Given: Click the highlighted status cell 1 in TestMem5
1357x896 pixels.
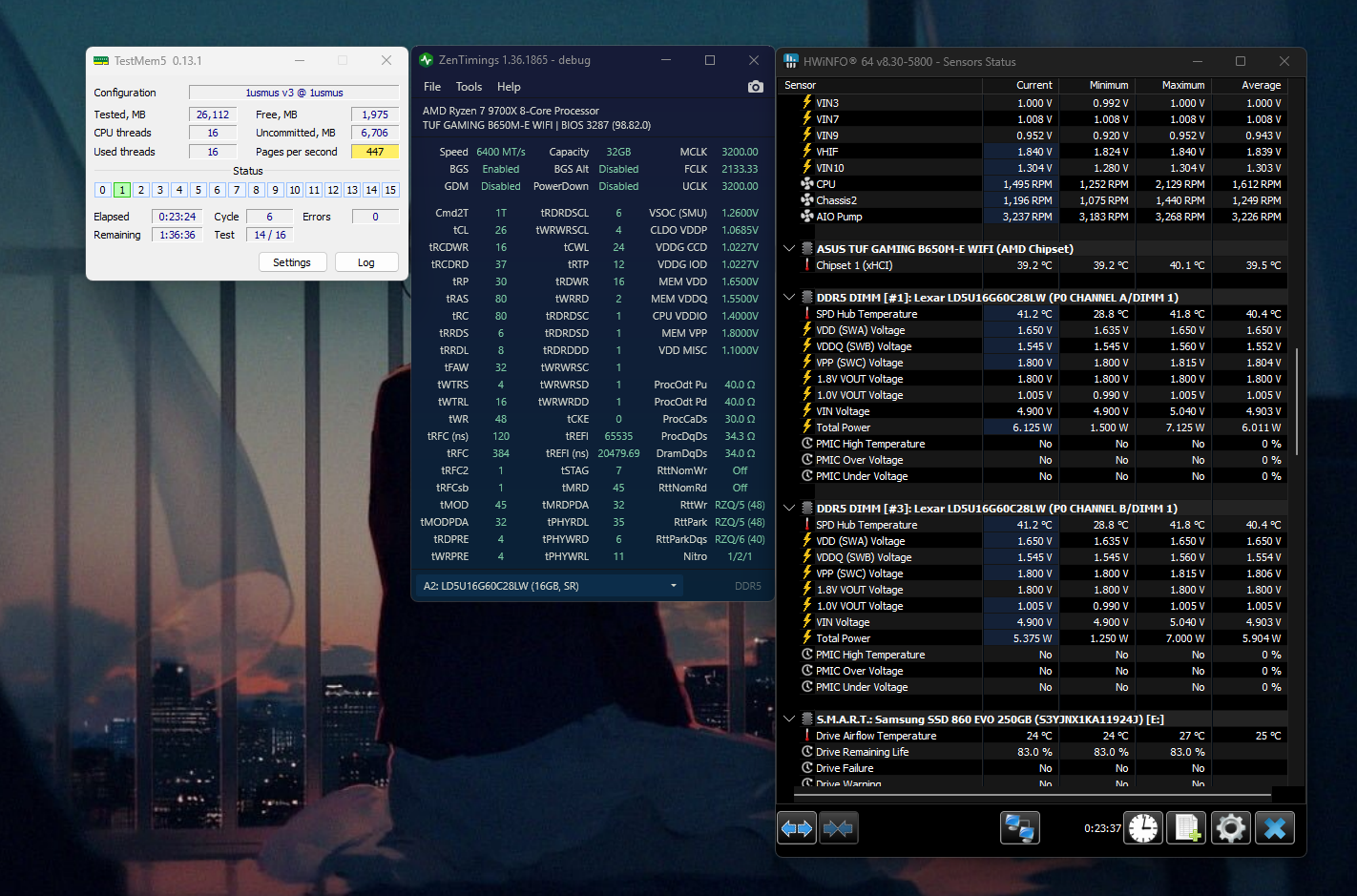Looking at the screenshot, I should (x=122, y=190).
